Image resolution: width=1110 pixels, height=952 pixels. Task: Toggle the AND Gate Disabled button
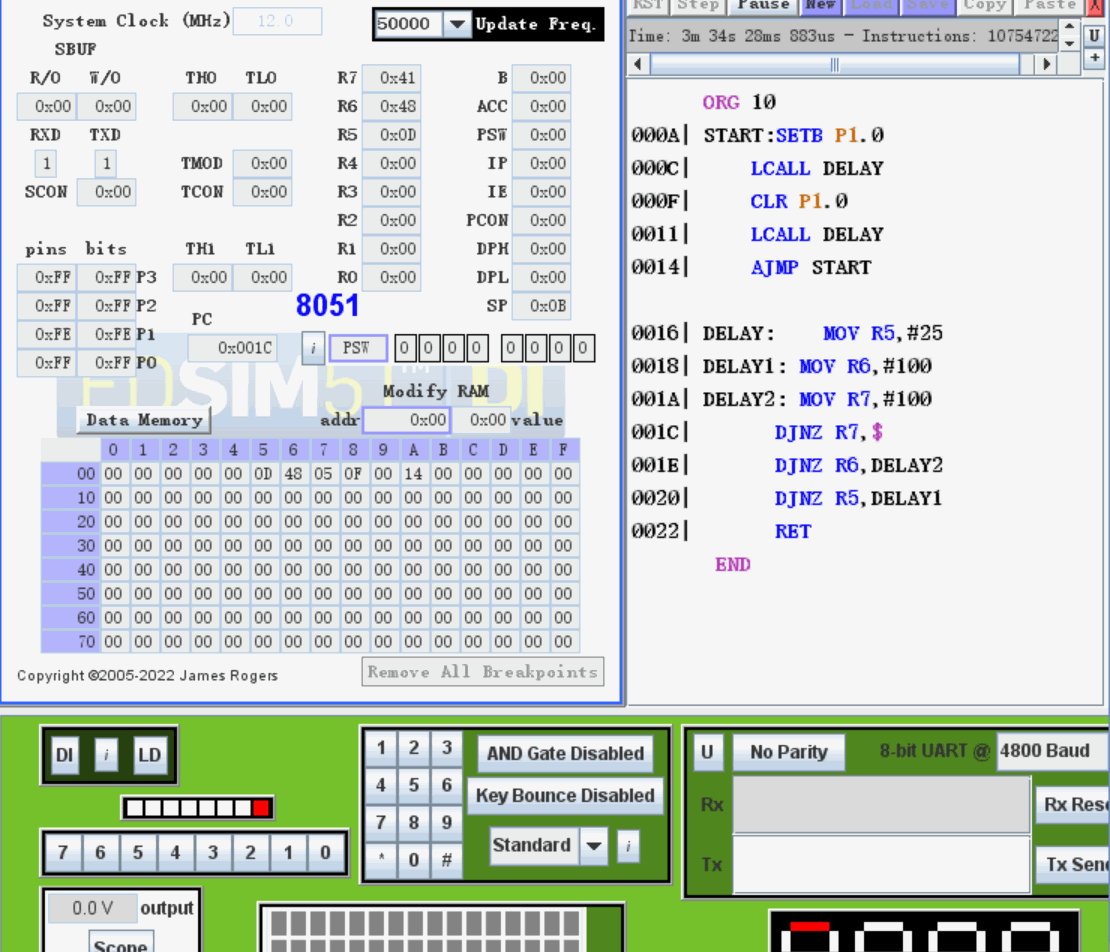point(565,754)
